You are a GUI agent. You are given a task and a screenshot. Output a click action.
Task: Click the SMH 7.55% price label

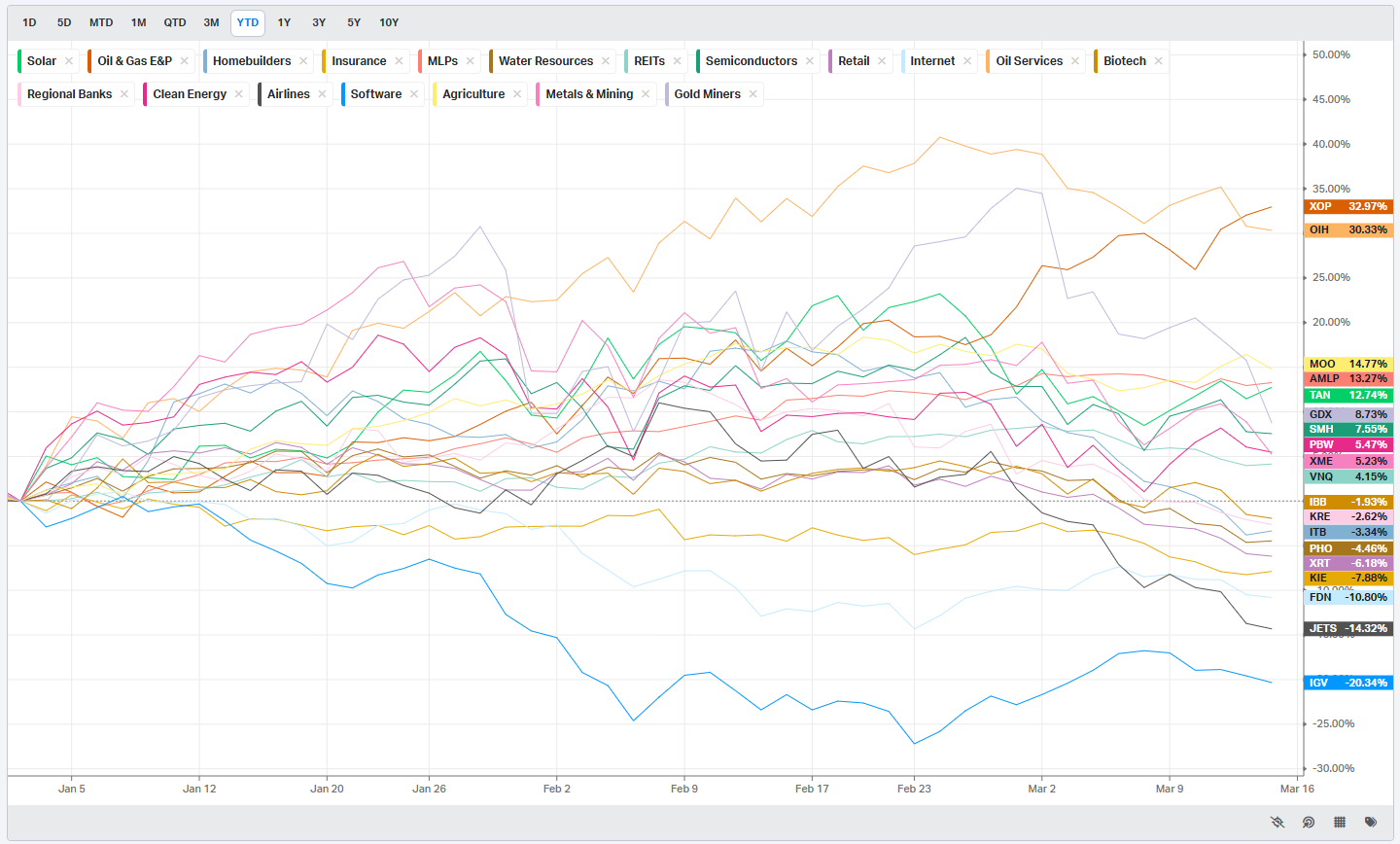pos(1348,429)
